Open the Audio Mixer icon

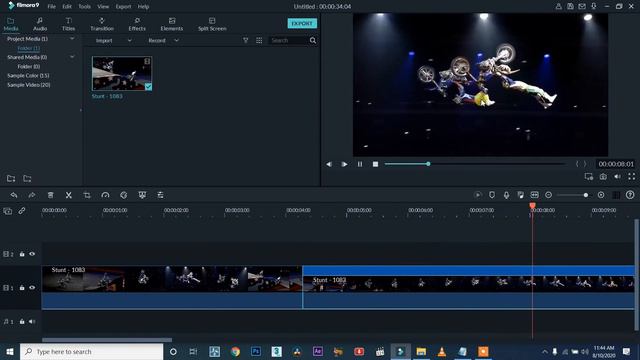520,195
